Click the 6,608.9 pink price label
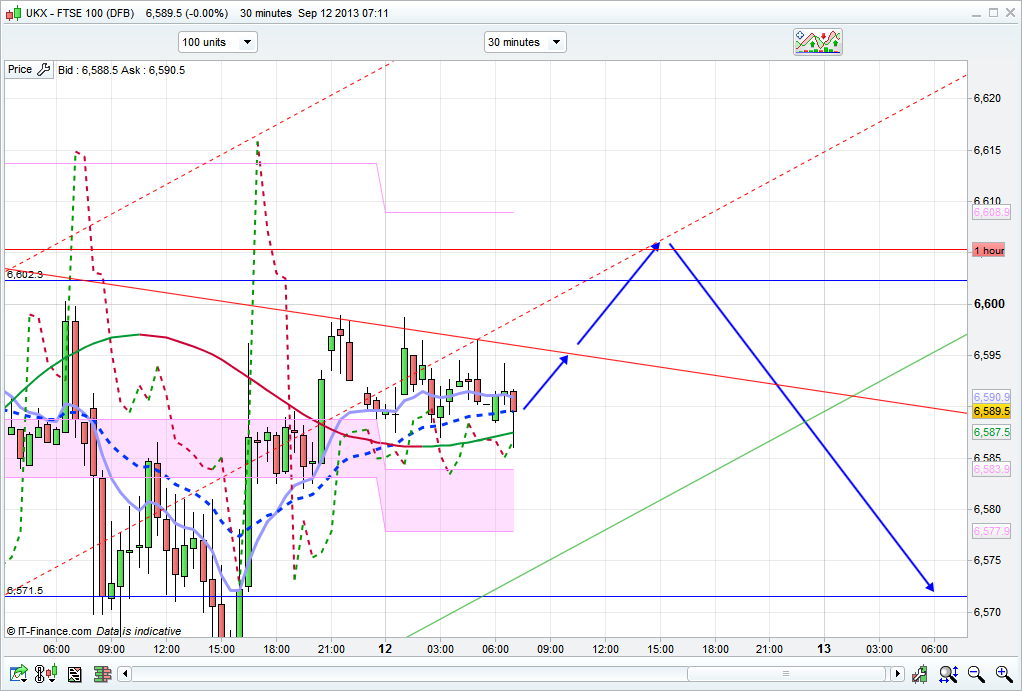The image size is (1022, 691). [x=991, y=213]
